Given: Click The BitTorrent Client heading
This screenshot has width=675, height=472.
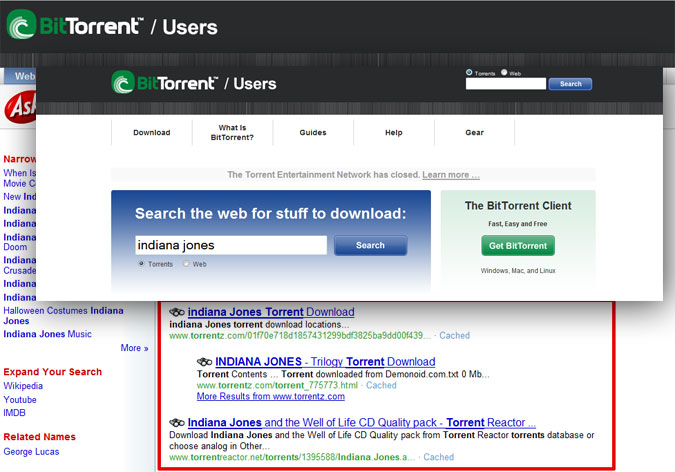Looking at the screenshot, I should [x=518, y=206].
